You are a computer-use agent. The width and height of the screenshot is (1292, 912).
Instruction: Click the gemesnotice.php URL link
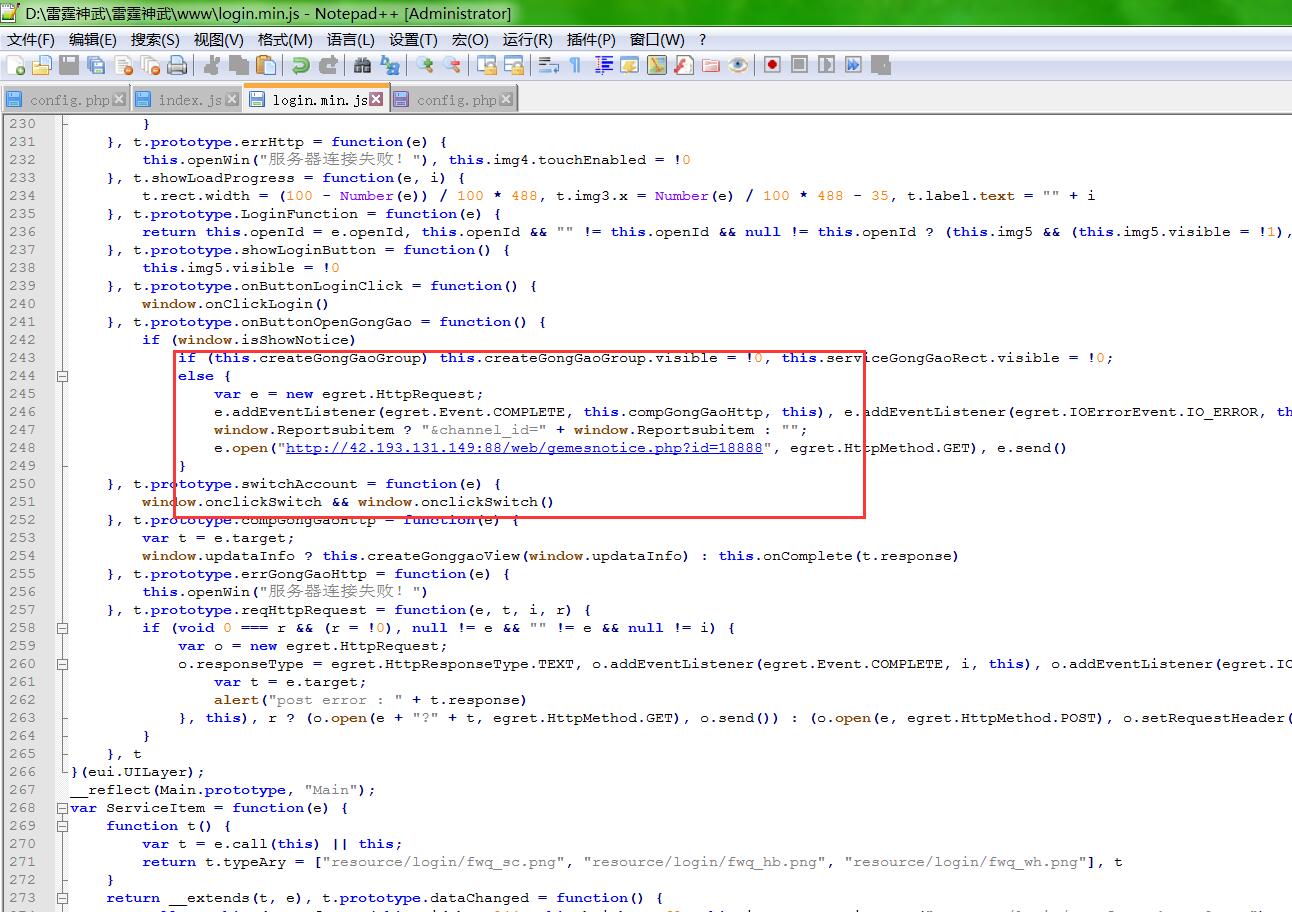(525, 448)
